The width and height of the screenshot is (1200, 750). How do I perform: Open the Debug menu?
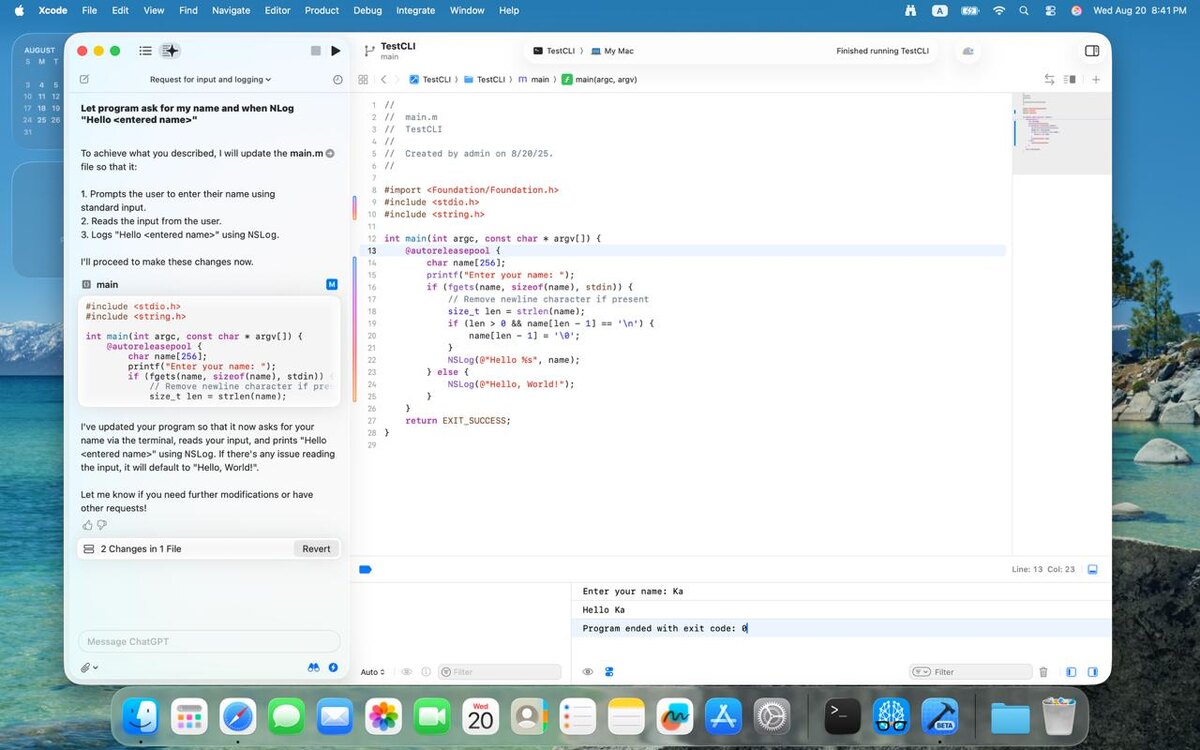tap(367, 10)
